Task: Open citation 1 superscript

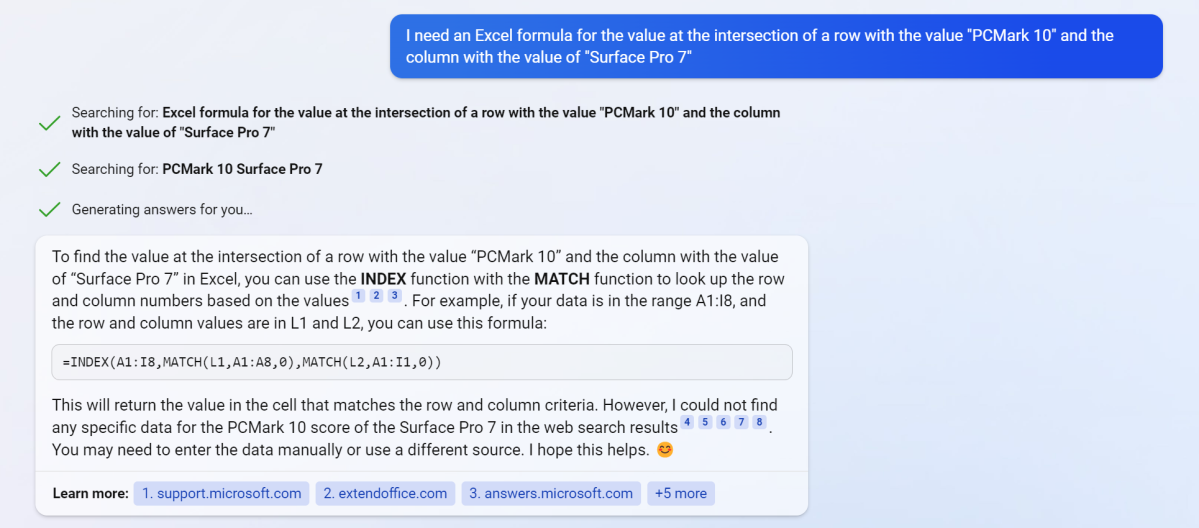Action: pyautogui.click(x=358, y=296)
